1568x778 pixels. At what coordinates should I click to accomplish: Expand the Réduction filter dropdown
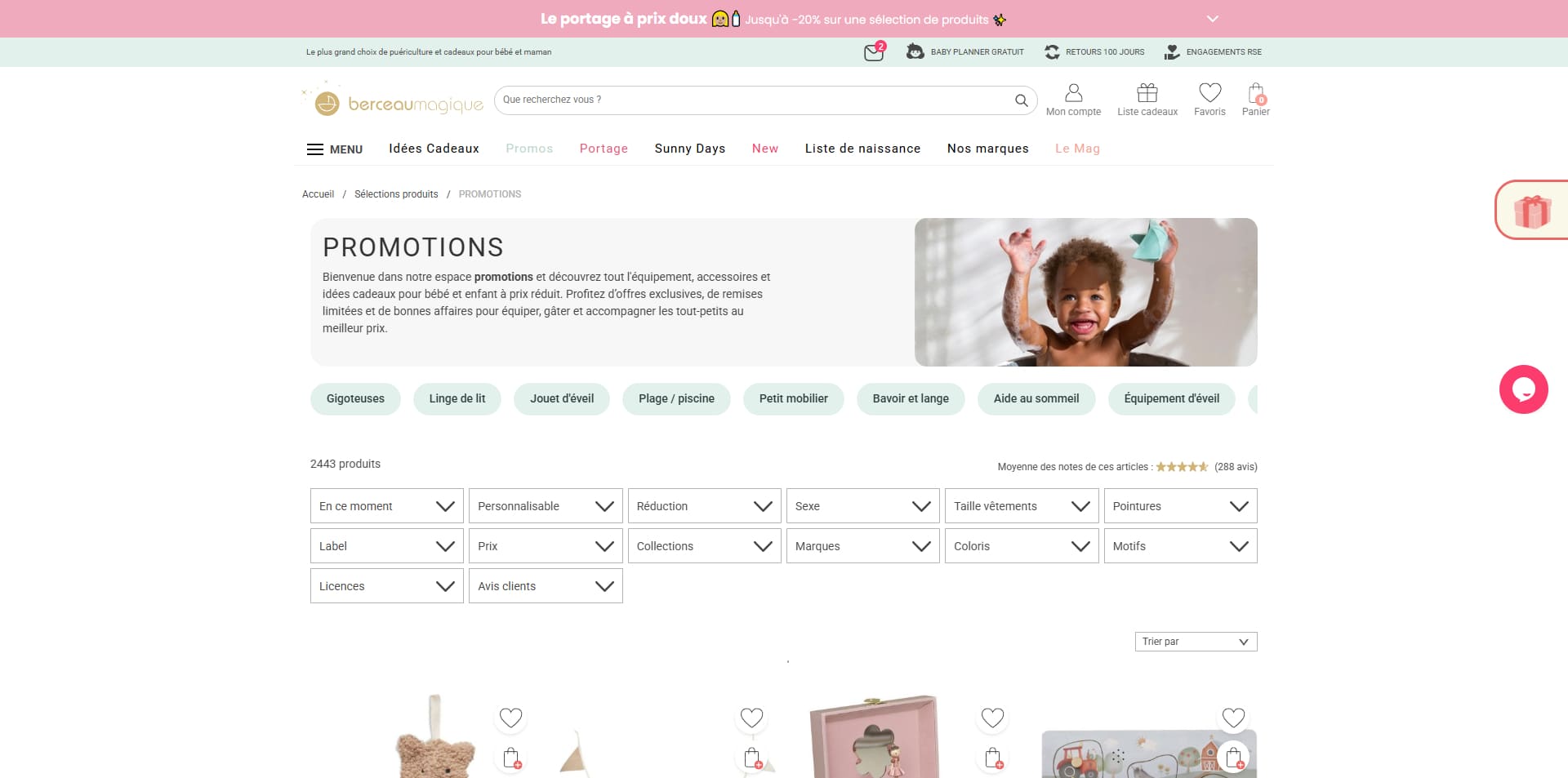[704, 506]
